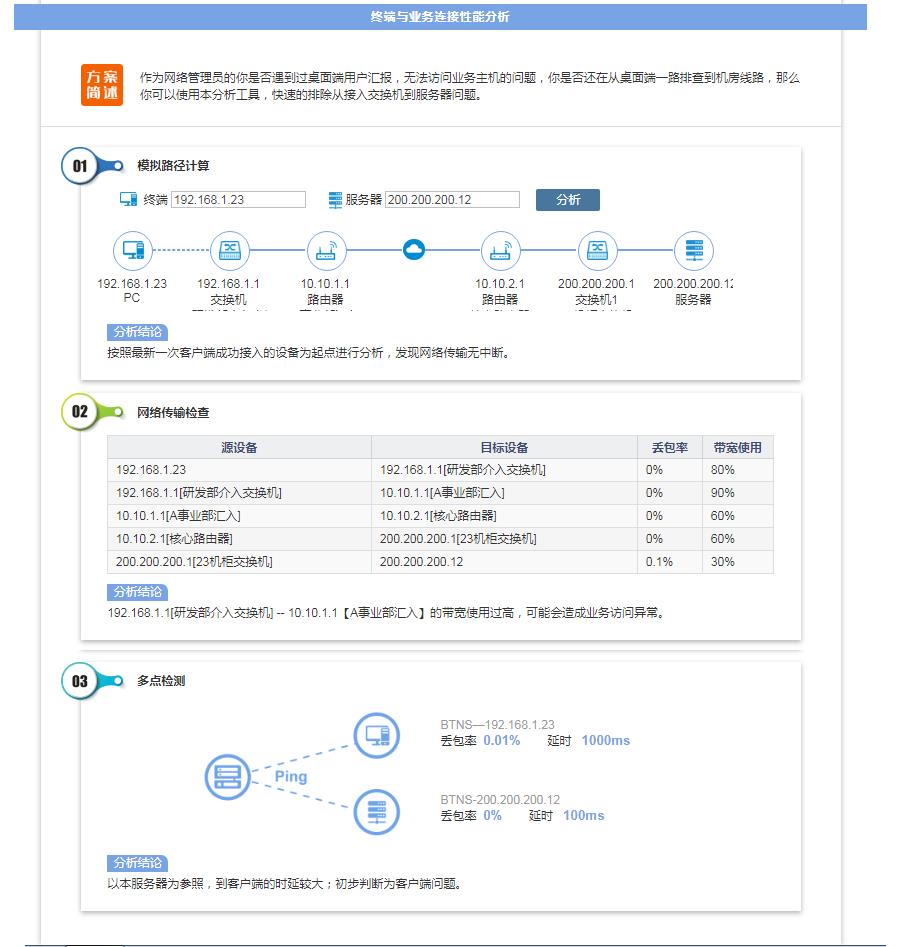Select the 10.10.2.1 router icon

pyautogui.click(x=501, y=250)
